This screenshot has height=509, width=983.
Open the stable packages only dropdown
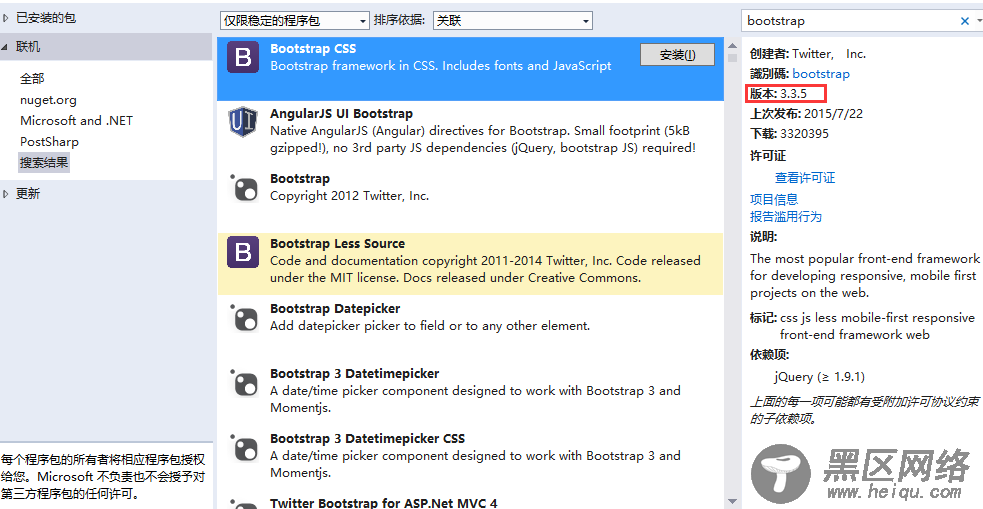coord(295,21)
